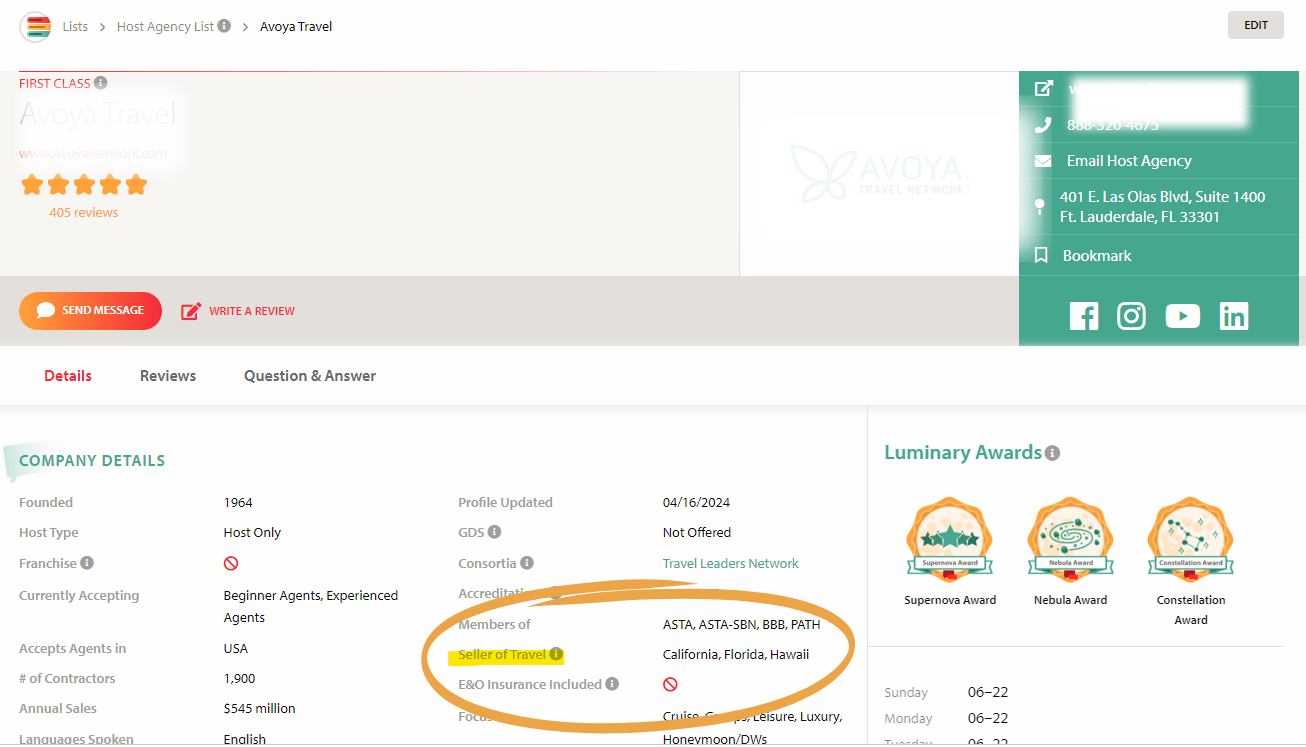Image resolution: width=1306 pixels, height=747 pixels.
Task: Open the Seller of Travel info icon
Action: [556, 654]
